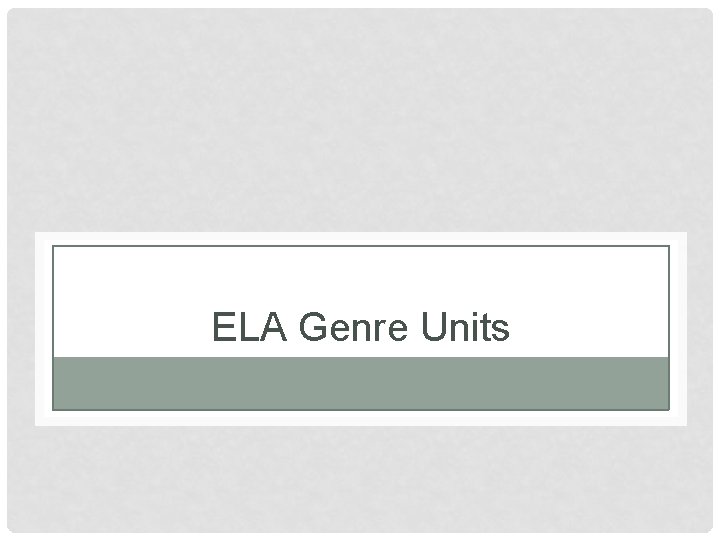The height and width of the screenshot is (540, 720).
Task: Select the word "Genre" in the title
Action: (353, 326)
